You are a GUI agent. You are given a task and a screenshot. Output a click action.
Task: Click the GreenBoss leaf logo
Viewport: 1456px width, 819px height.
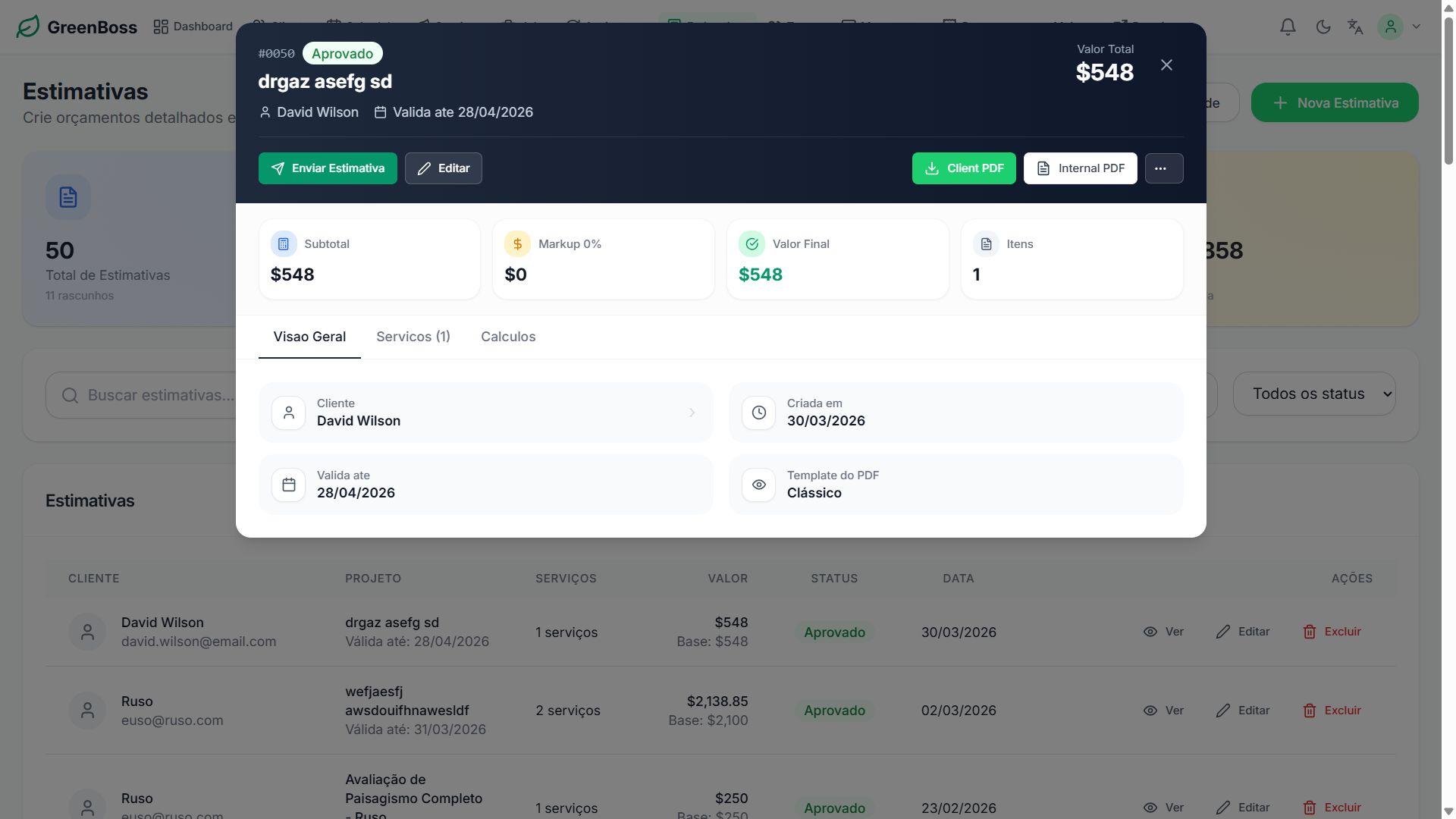pos(28,27)
